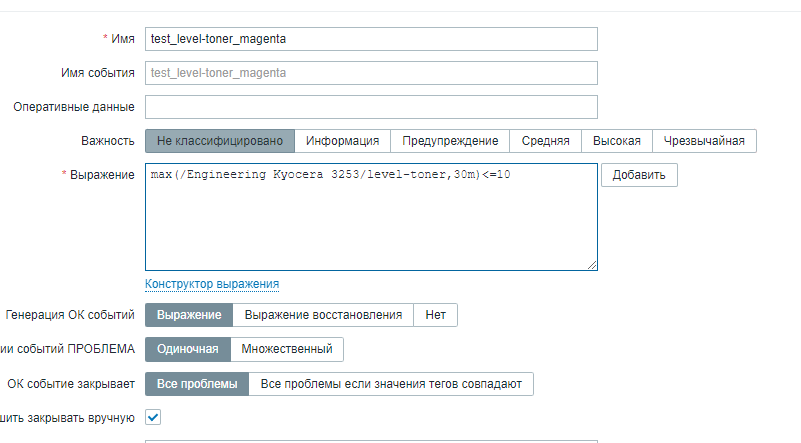The height and width of the screenshot is (443, 801).
Task: Click the resize handle of expression area
Action: tap(592, 265)
